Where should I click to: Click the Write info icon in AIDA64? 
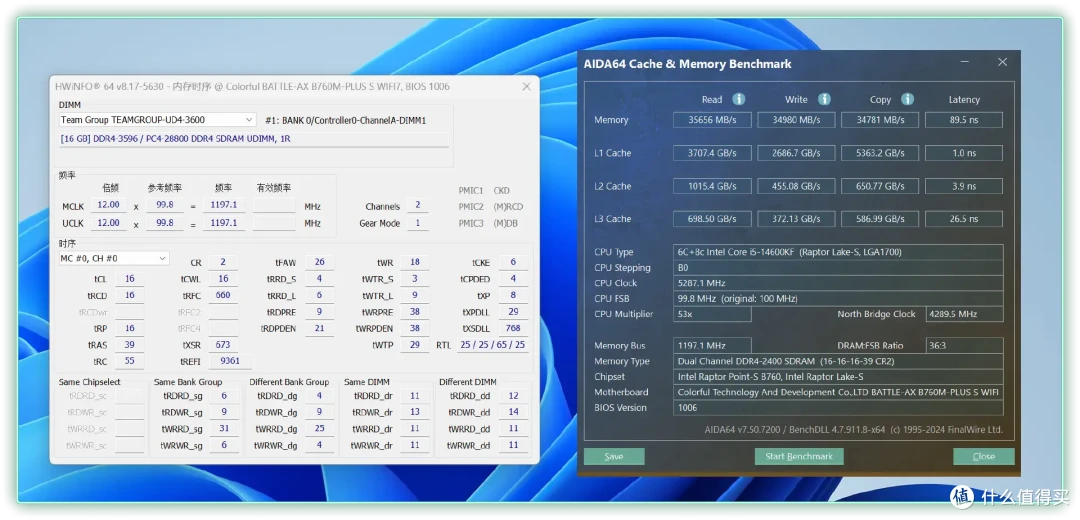(824, 99)
